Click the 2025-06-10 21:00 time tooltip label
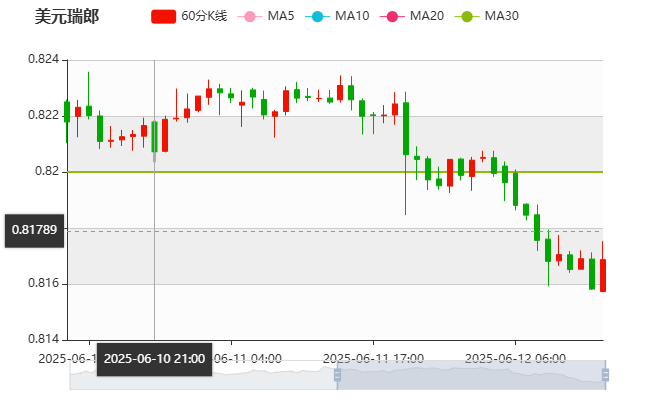 click(x=155, y=358)
